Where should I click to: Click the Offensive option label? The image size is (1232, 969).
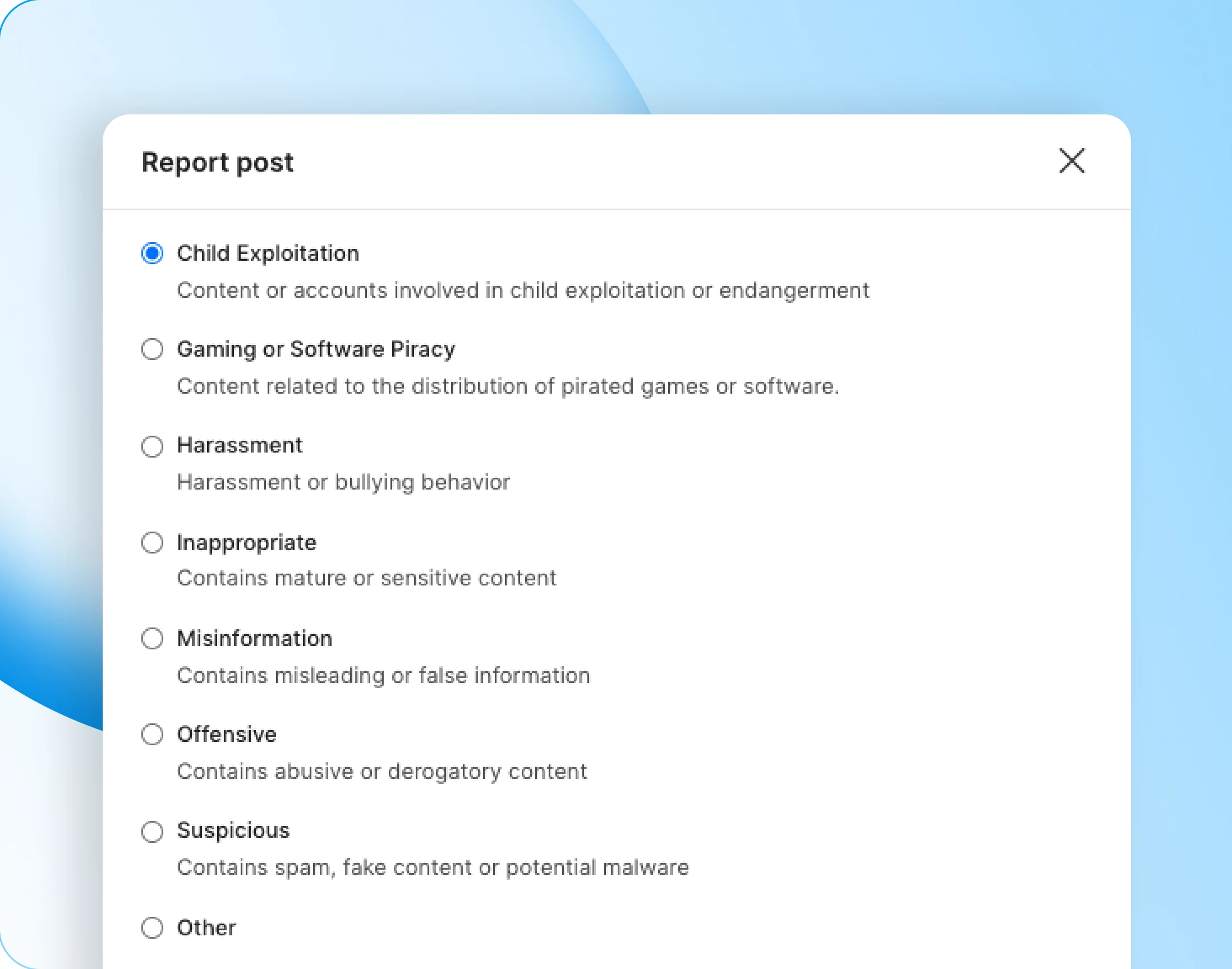pos(227,735)
